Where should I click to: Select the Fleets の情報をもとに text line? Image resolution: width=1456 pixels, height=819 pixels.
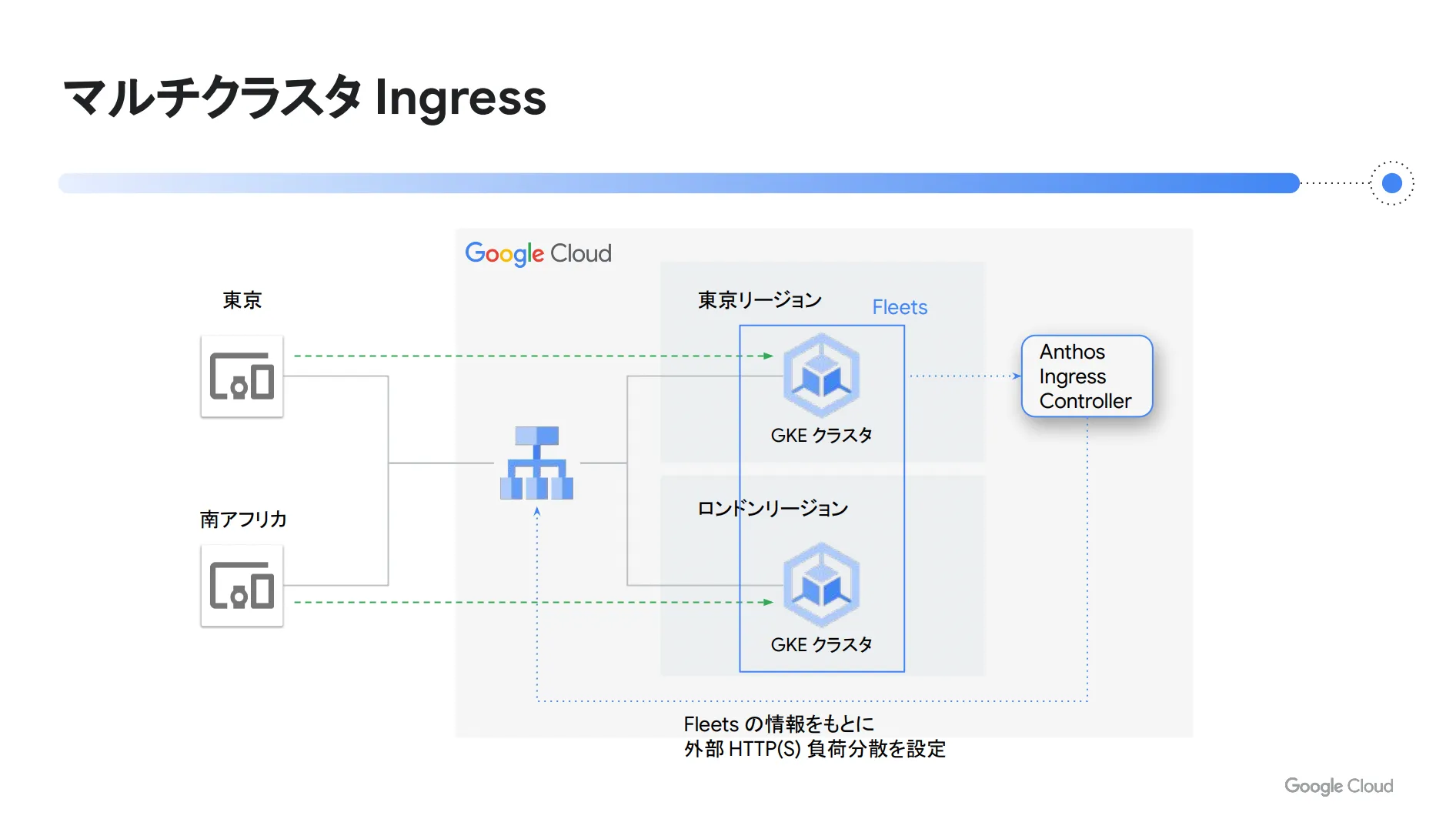point(779,724)
